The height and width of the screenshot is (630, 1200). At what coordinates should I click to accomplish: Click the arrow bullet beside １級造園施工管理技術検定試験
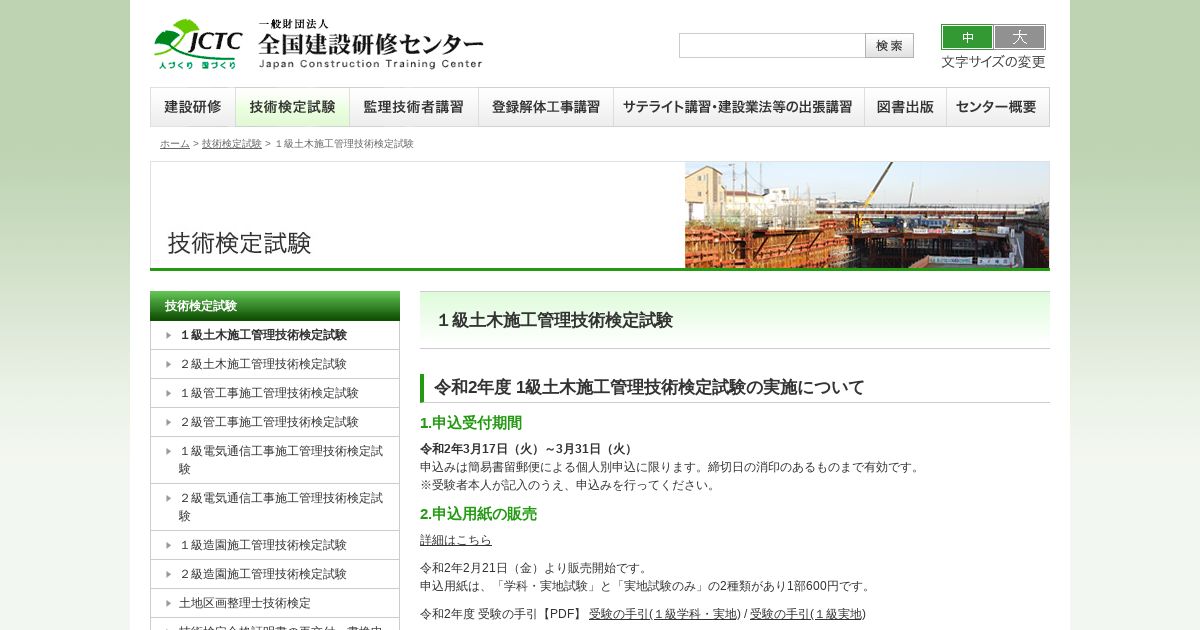pos(169,545)
